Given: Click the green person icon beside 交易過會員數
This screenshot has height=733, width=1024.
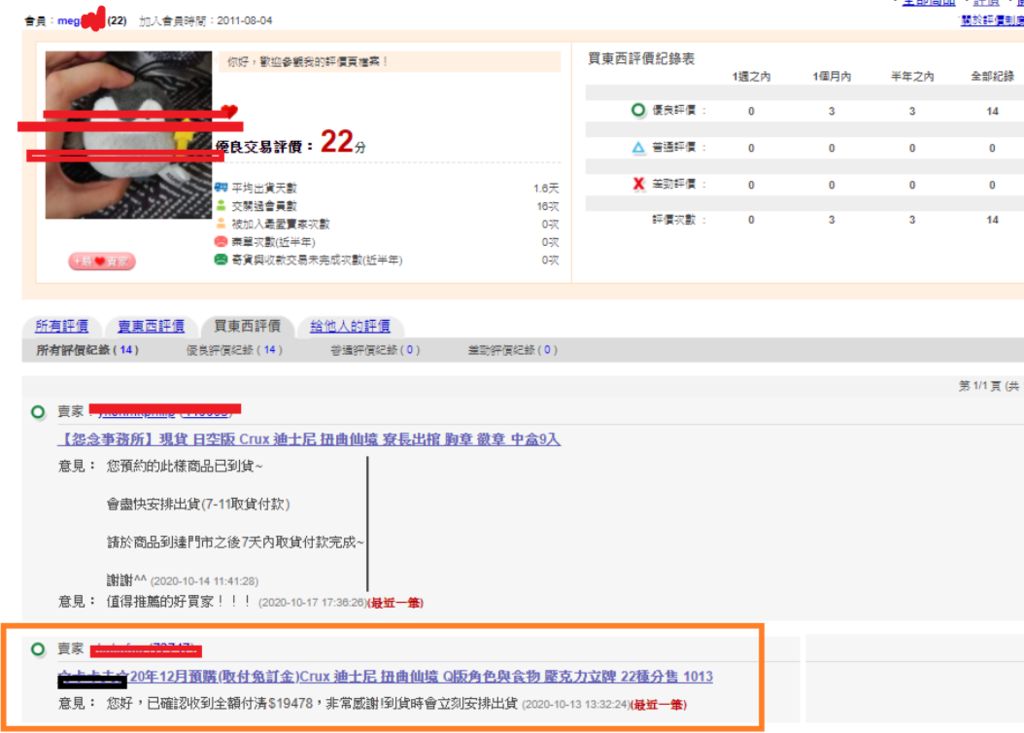Looking at the screenshot, I should [221, 205].
